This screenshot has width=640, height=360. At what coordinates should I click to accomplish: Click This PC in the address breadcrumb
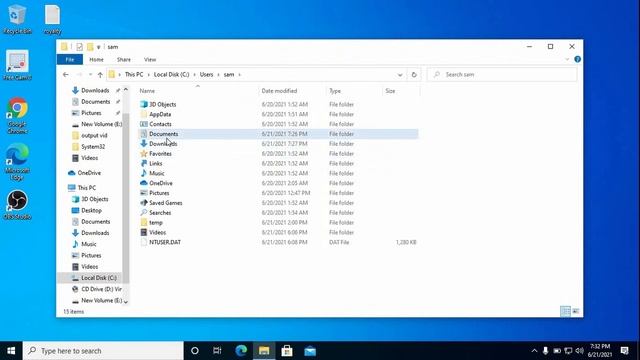(134, 75)
